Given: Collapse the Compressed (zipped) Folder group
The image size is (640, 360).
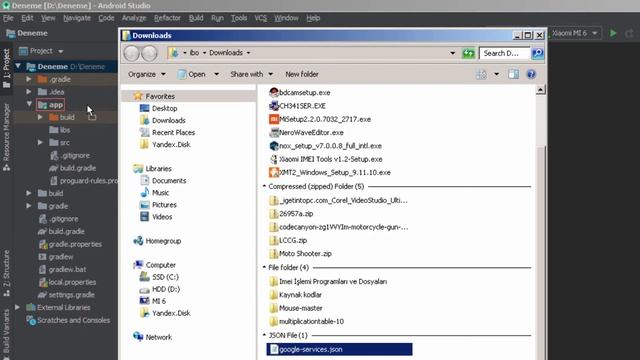Looking at the screenshot, I should pos(264,186).
